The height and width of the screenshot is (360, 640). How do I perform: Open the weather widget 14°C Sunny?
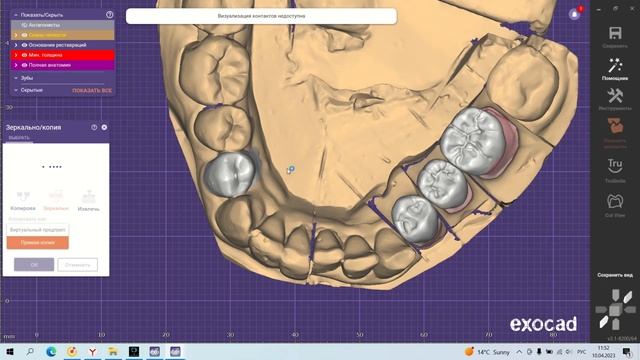pyautogui.click(x=487, y=351)
